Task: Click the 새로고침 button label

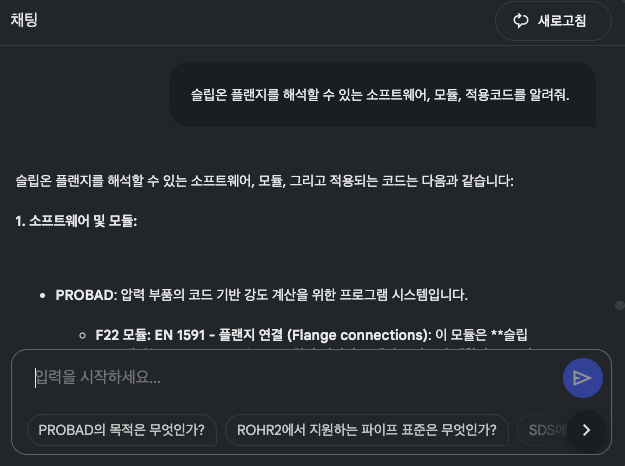Action: 562,21
